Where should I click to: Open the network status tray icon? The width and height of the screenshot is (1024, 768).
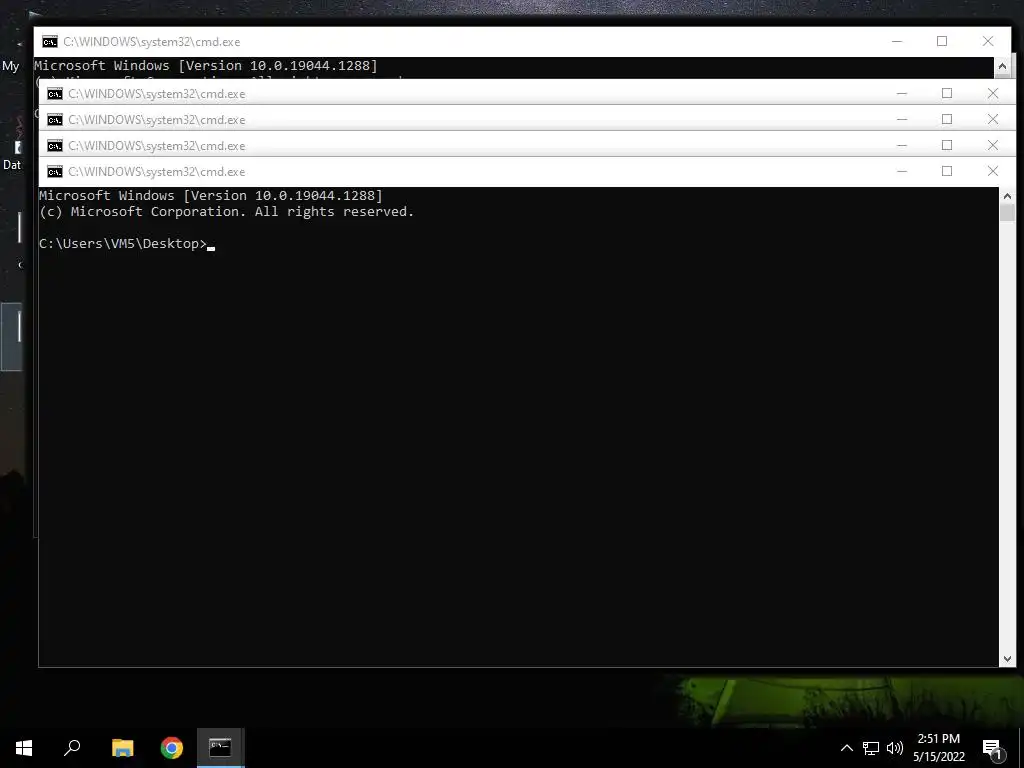pyautogui.click(x=871, y=748)
